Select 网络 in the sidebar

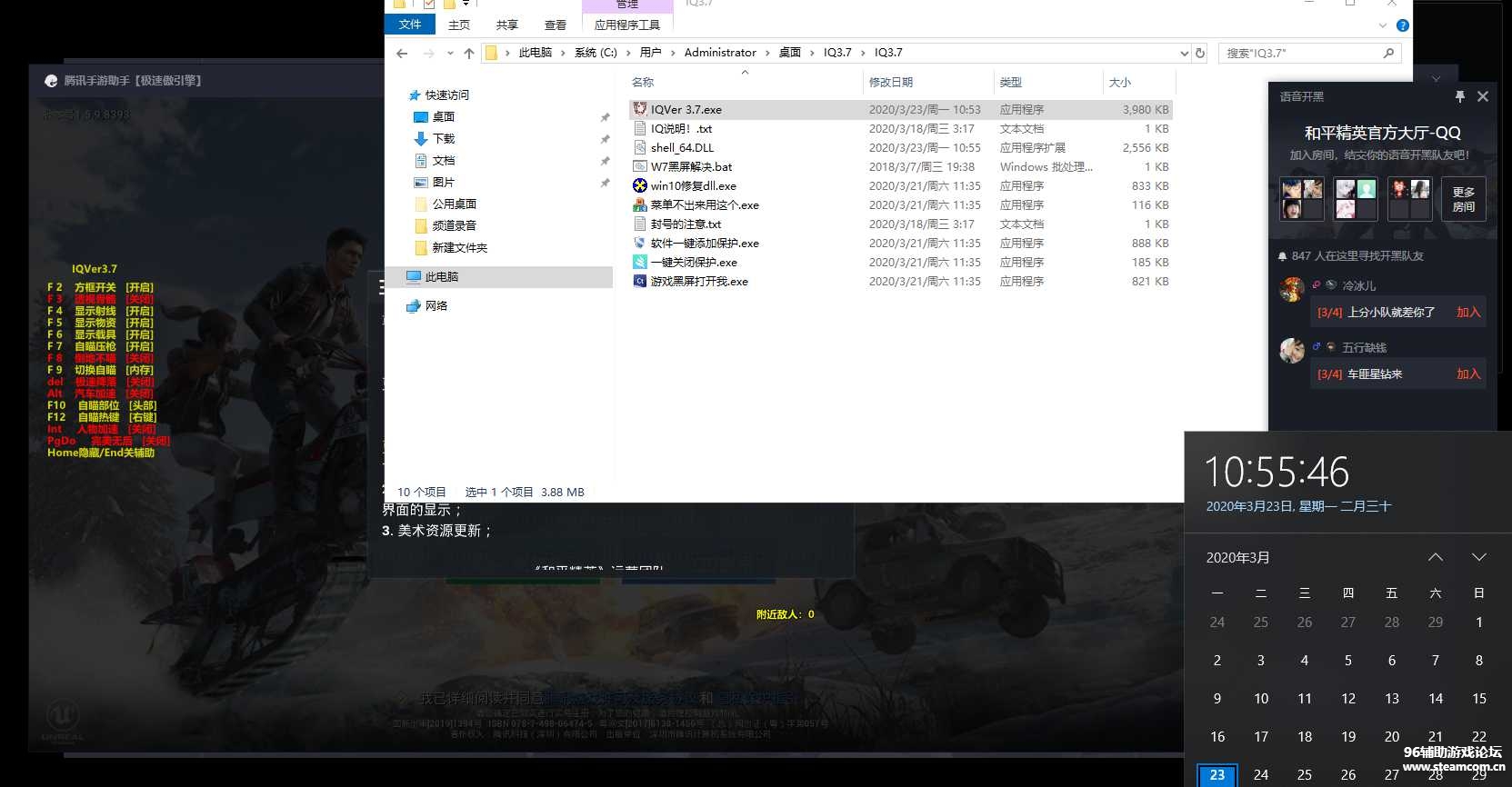click(x=436, y=305)
